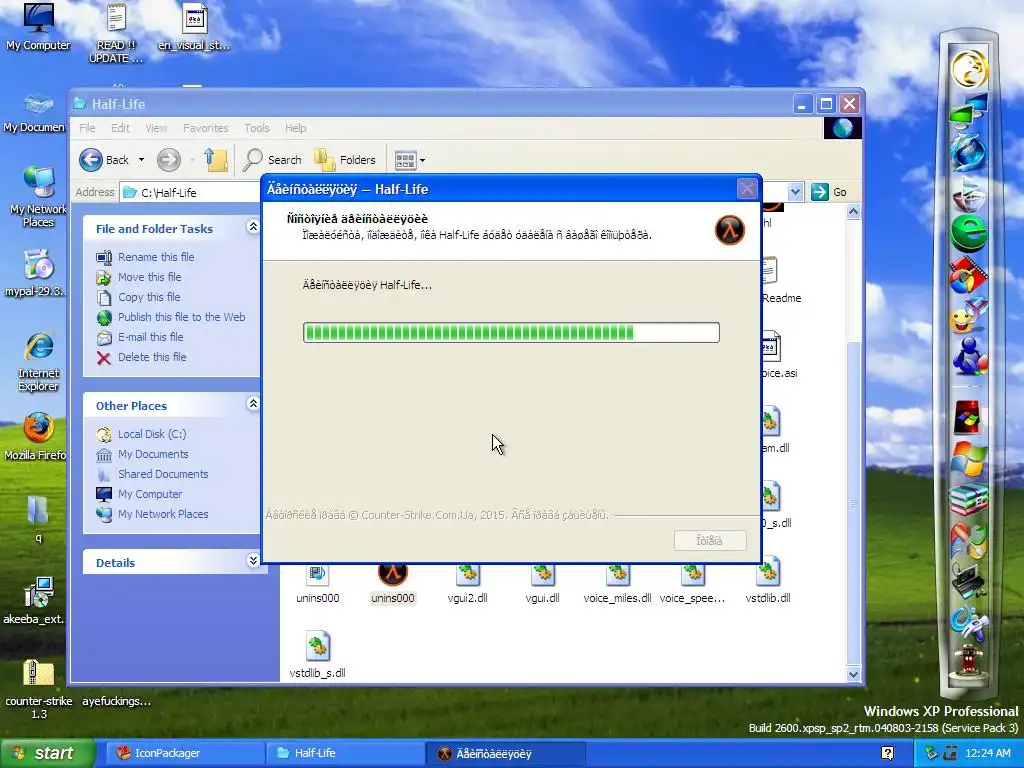Click the greyed-out button at the installer's bottom right

pos(710,540)
